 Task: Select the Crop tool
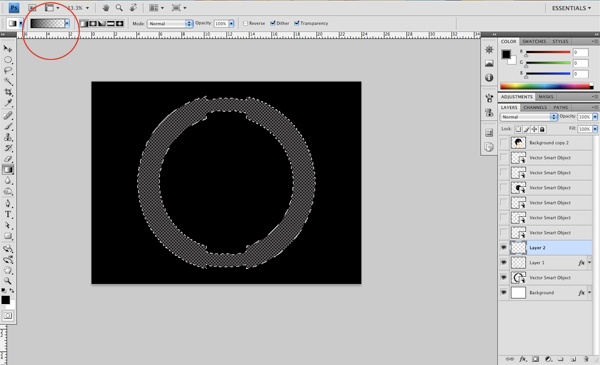(x=8, y=92)
